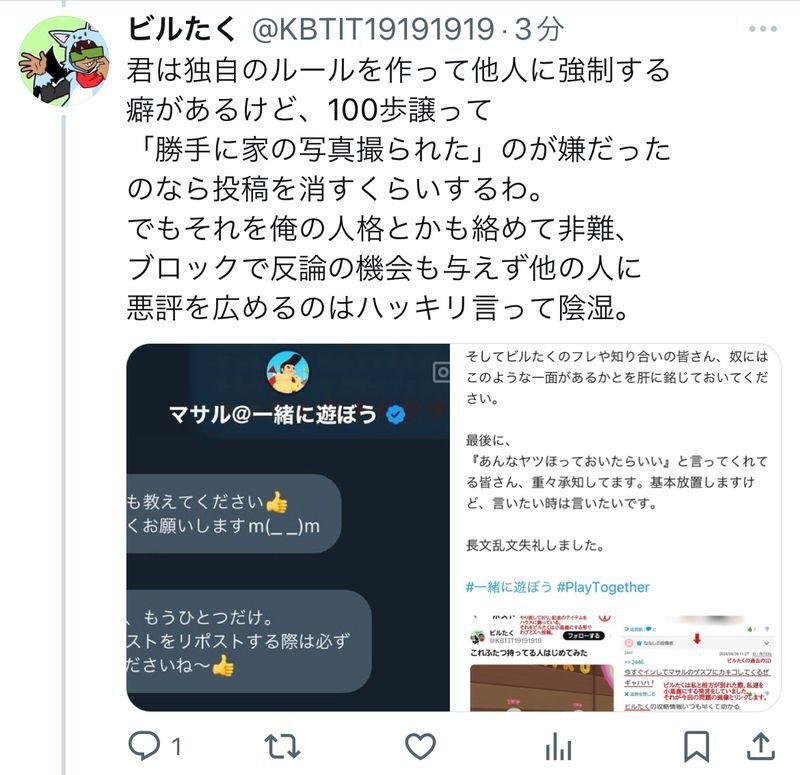Screen dimensions: 800x775
Task: Open the left attached DM screenshot image
Action: [288, 527]
